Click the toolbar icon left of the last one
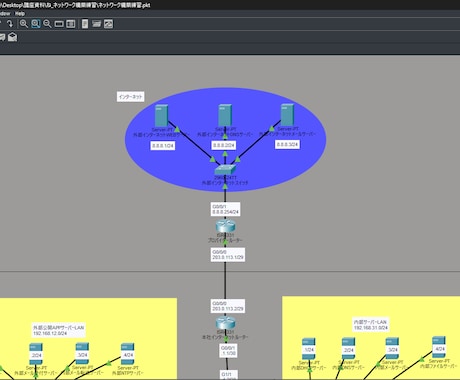460x380 pixels. 97,24
